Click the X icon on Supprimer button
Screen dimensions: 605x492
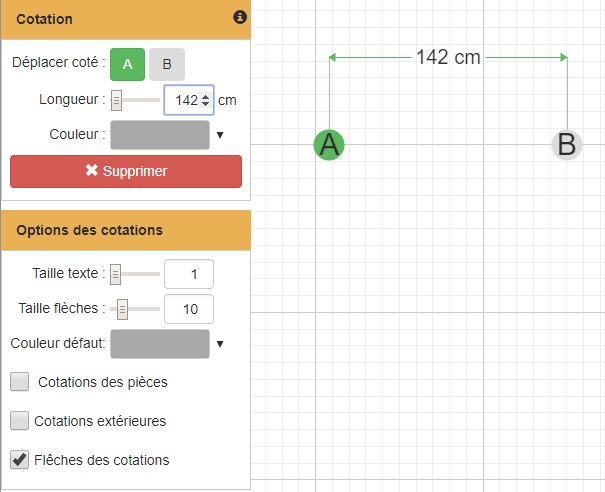point(92,171)
